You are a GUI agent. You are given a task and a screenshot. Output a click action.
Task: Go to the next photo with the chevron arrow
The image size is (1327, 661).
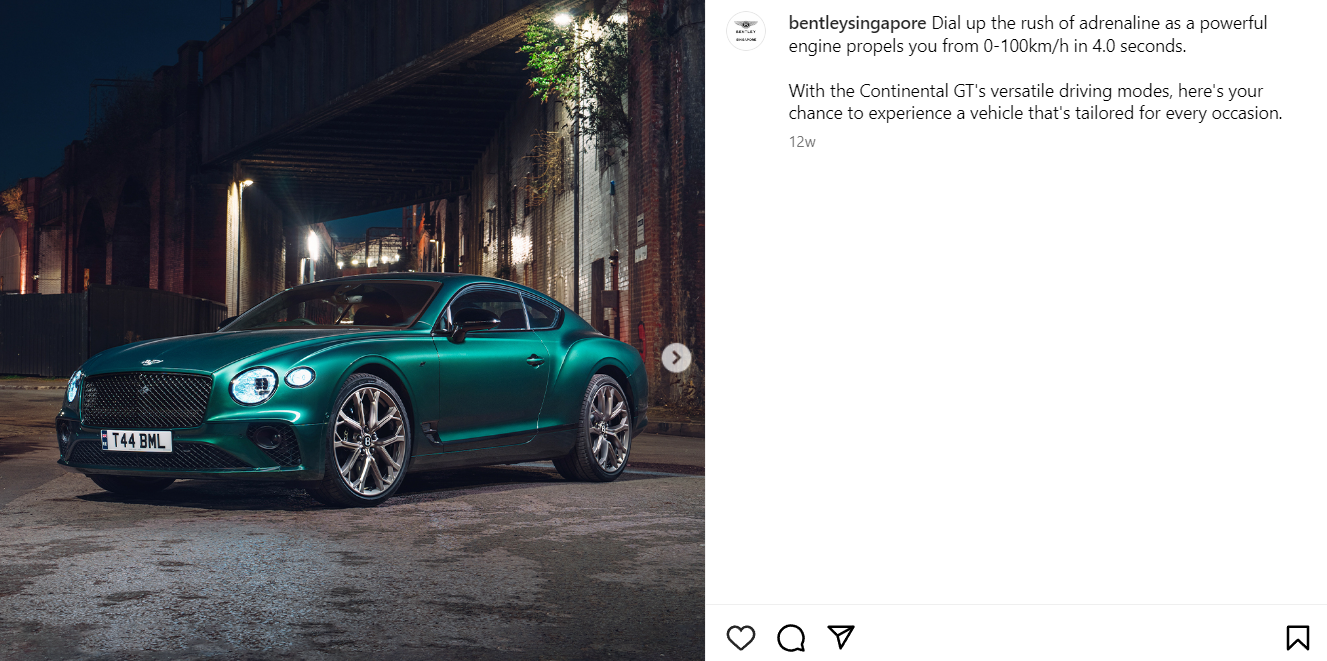pyautogui.click(x=676, y=357)
